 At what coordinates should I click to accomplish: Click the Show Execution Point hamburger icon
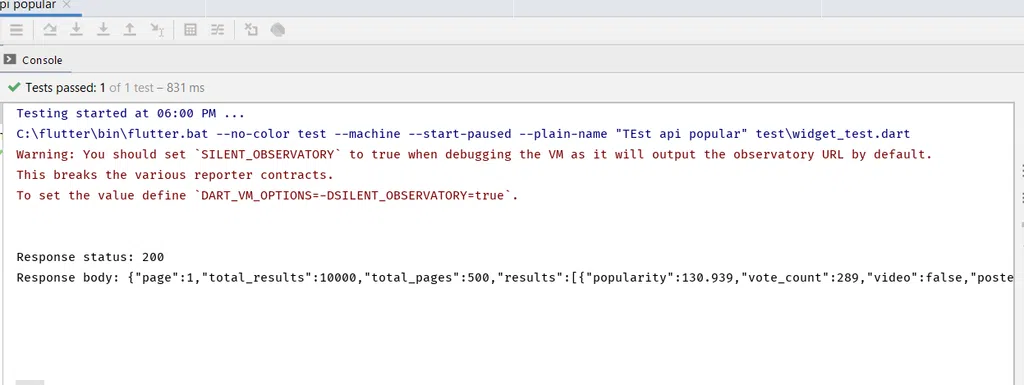click(16, 29)
